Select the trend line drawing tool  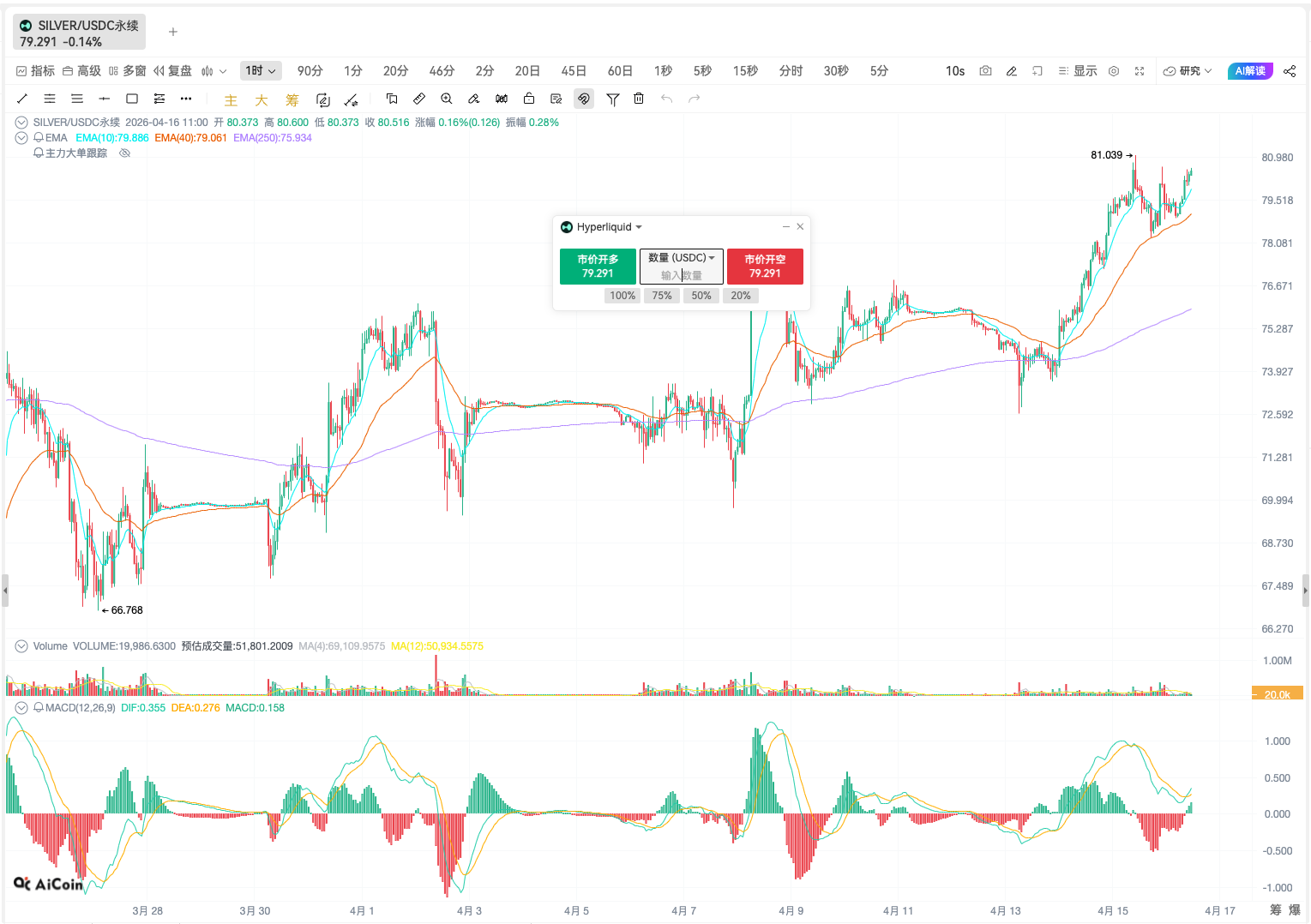pos(22,99)
